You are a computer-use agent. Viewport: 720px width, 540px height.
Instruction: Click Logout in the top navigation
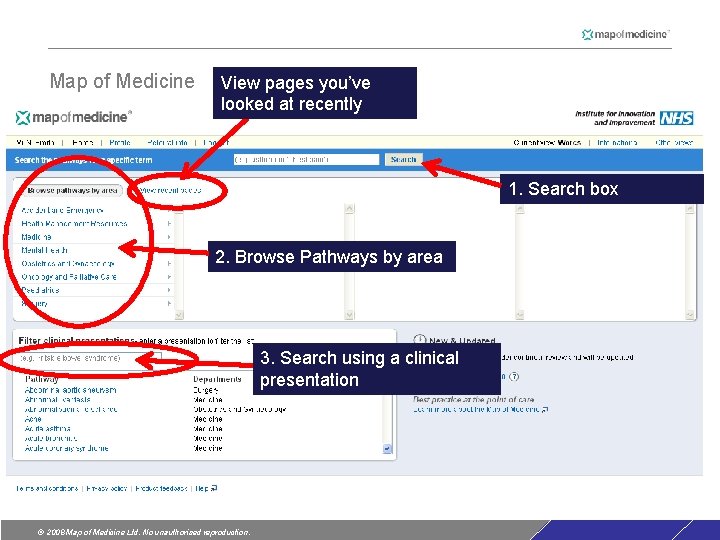(x=216, y=143)
